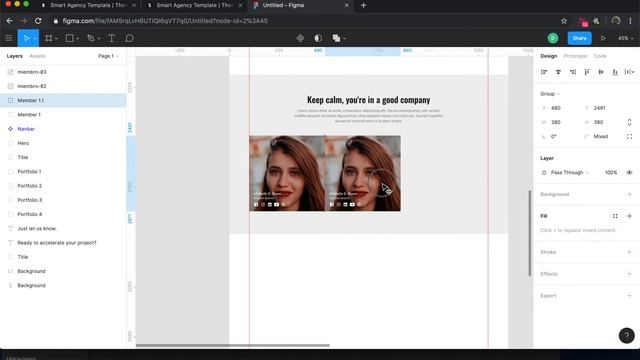640x360 pixels.
Task: Add a Stroke with plus icon
Action: click(629, 252)
